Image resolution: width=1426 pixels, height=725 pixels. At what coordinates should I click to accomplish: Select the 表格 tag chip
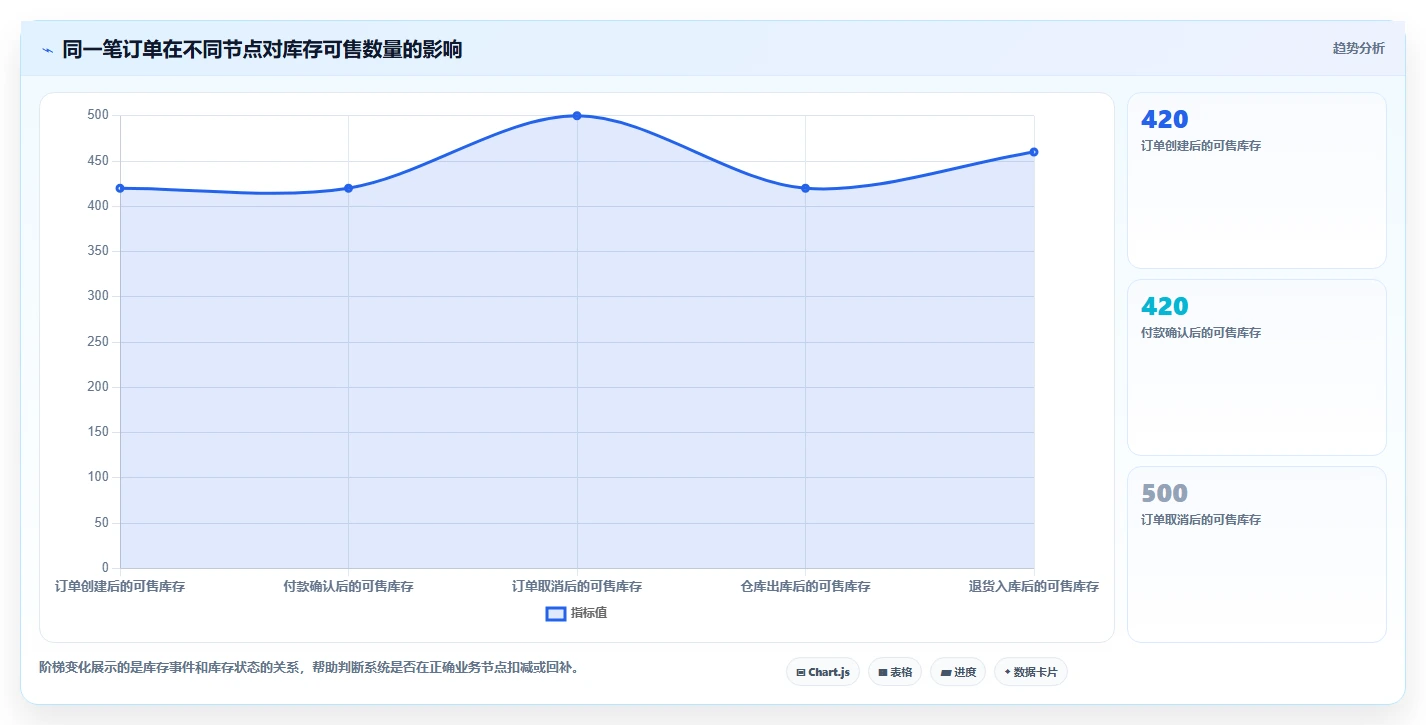pos(895,672)
